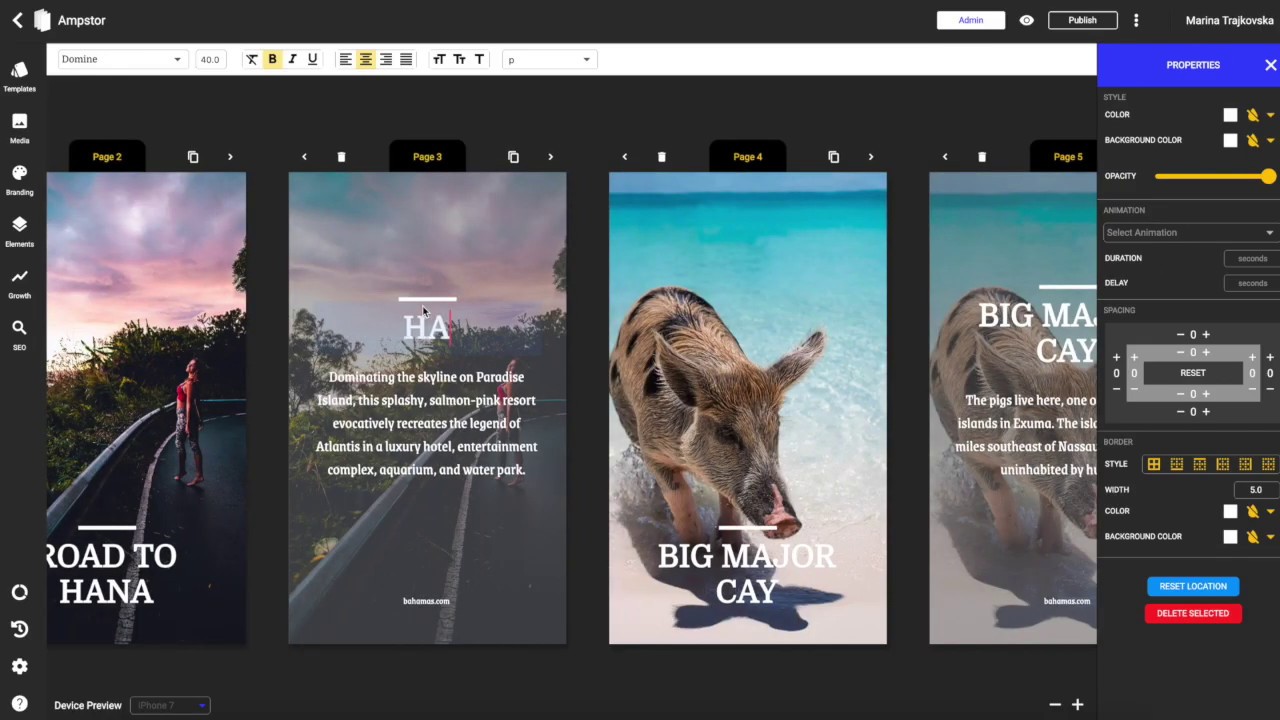This screenshot has width=1280, height=720.
Task: Click Reset Location button
Action: pyautogui.click(x=1193, y=586)
